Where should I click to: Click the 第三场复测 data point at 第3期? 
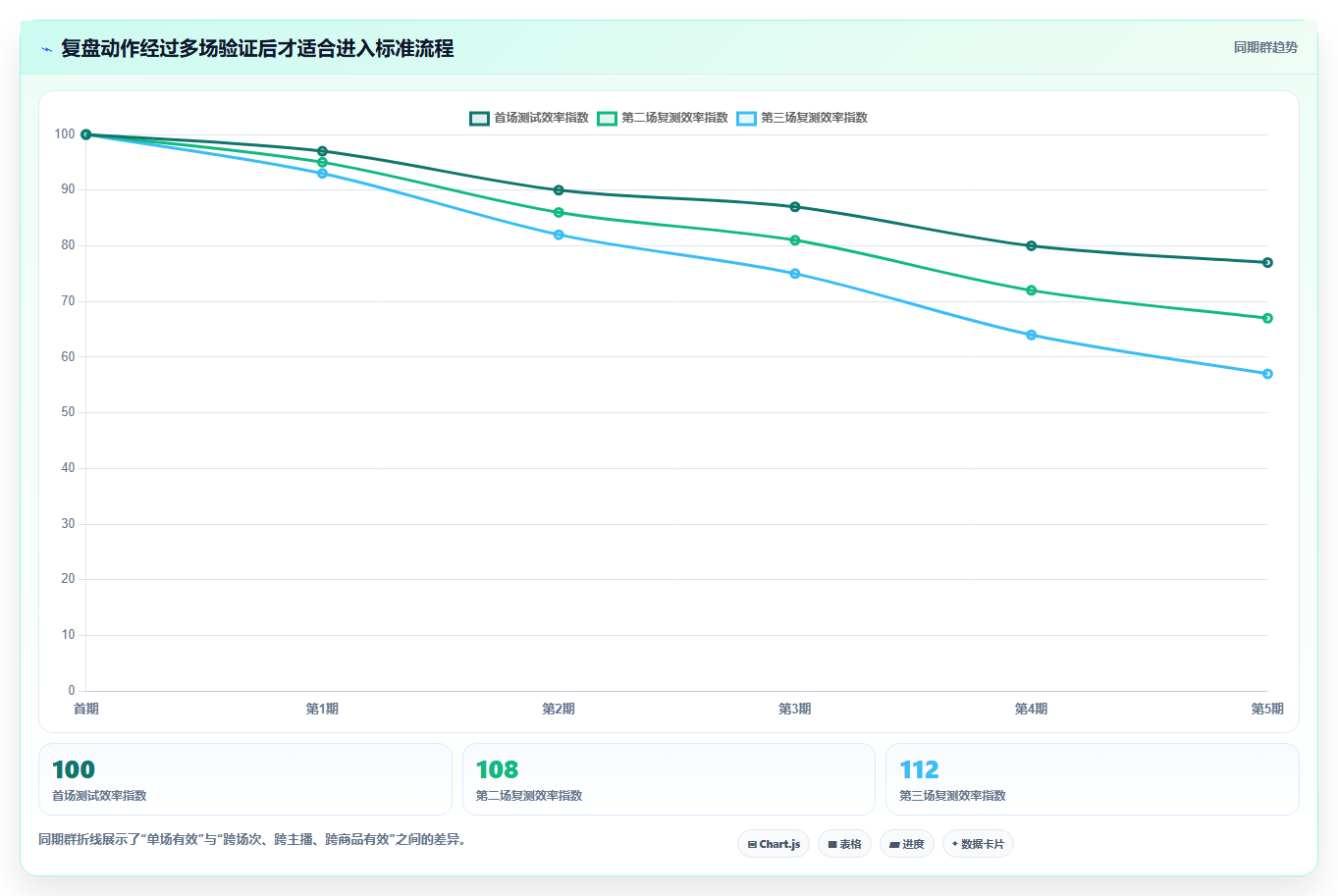point(795,274)
